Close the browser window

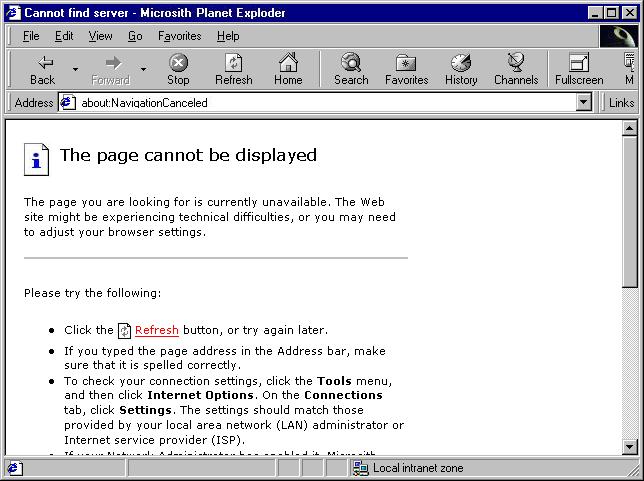(x=629, y=13)
